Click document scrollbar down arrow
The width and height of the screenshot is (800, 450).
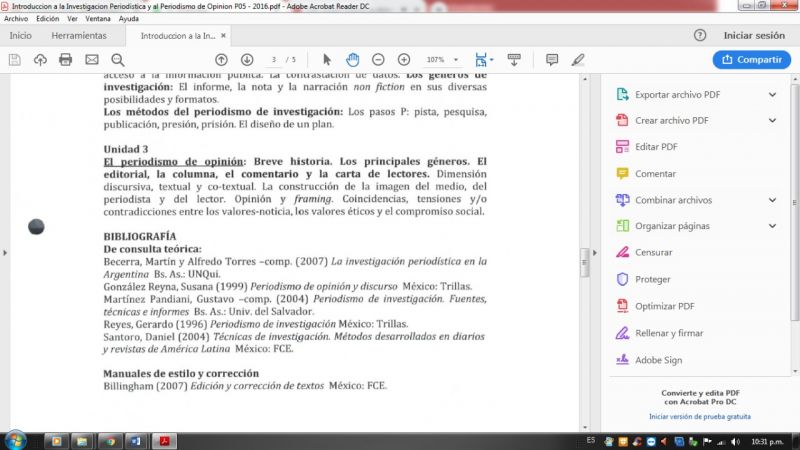click(585, 427)
